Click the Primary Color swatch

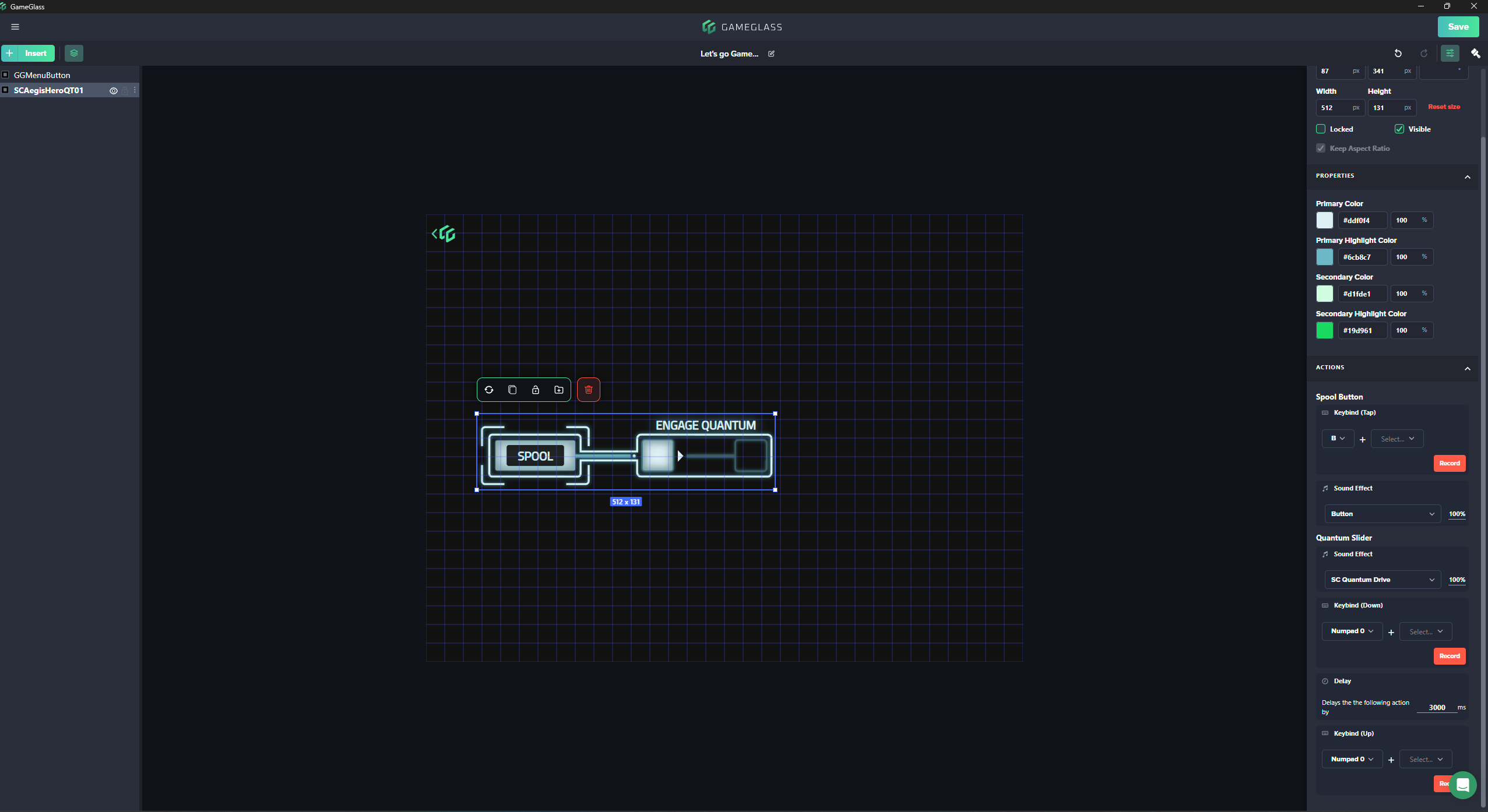point(1324,220)
